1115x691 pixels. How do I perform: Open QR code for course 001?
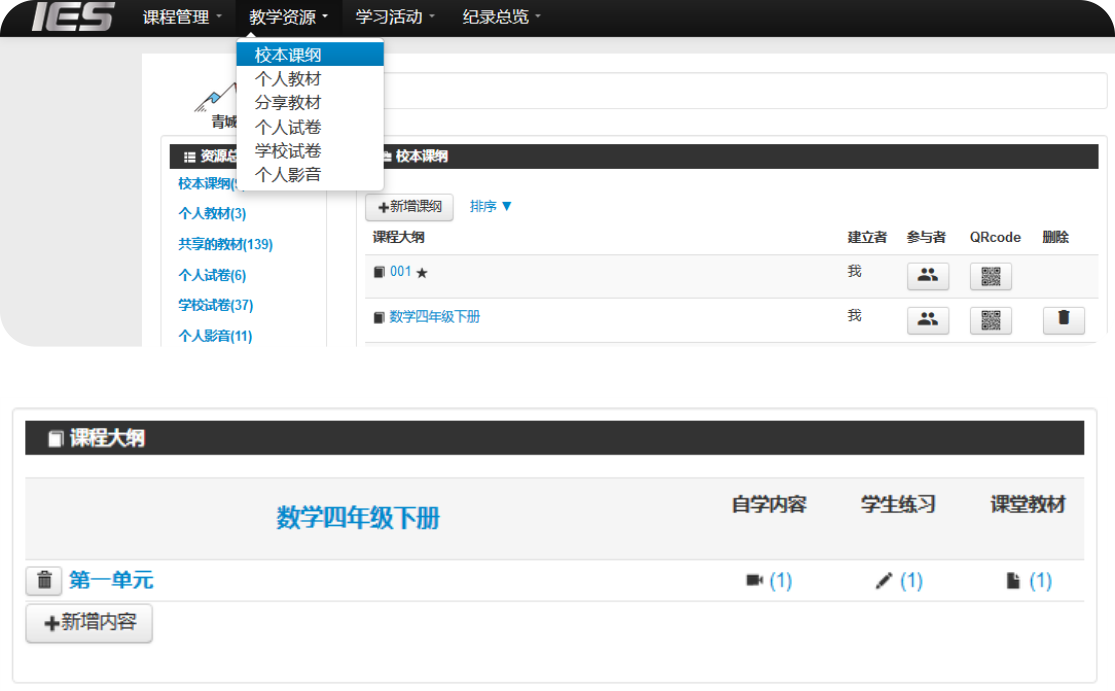pyautogui.click(x=990, y=276)
